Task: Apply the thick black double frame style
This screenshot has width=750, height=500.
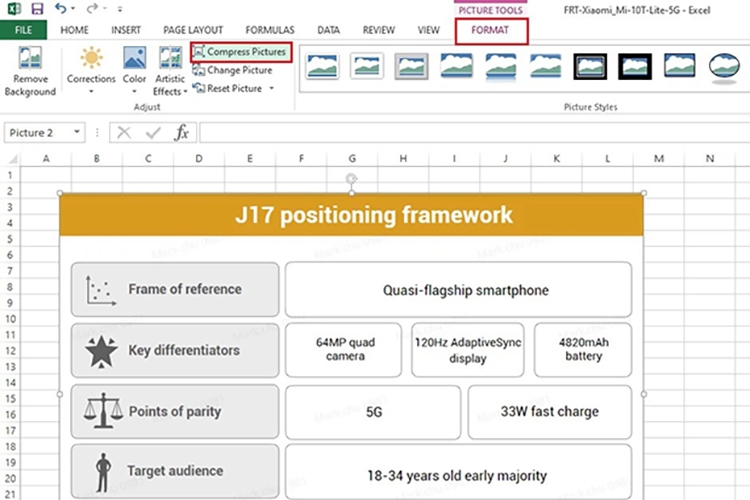Action: tap(590, 66)
